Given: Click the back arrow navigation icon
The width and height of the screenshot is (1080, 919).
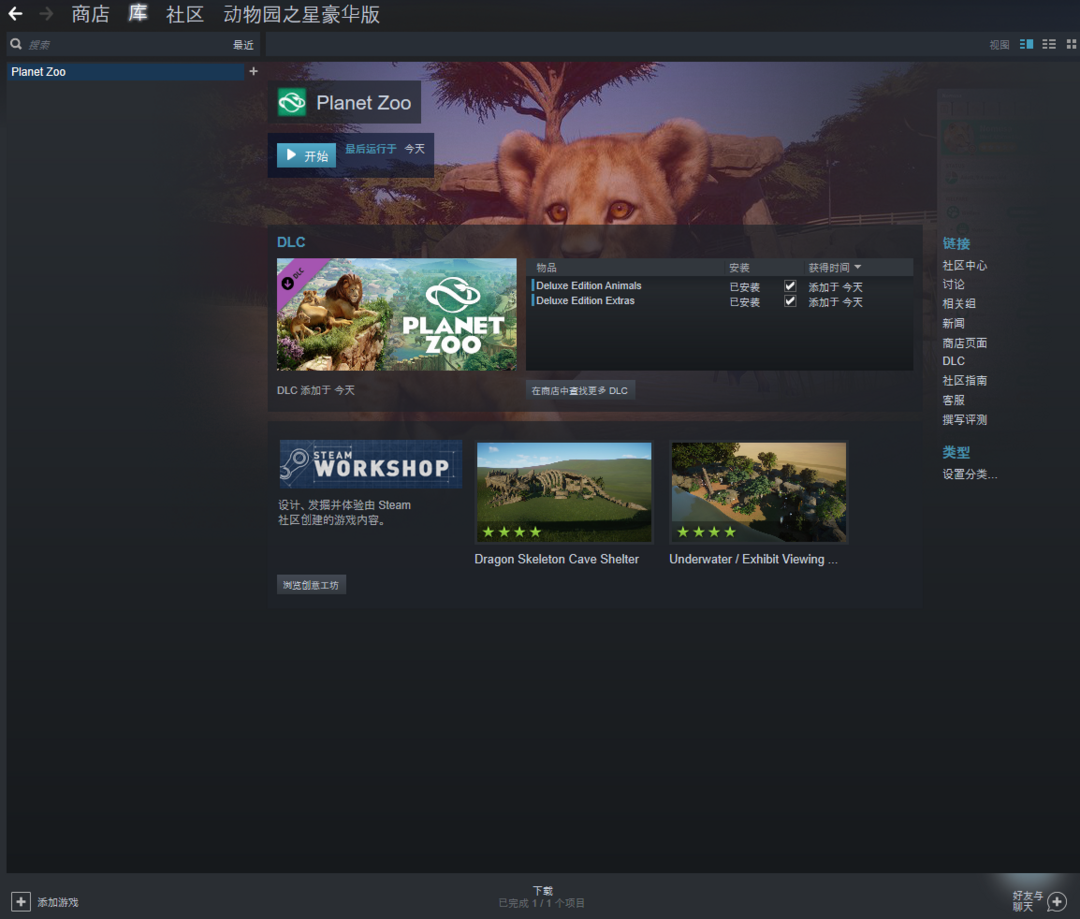Looking at the screenshot, I should point(15,14).
